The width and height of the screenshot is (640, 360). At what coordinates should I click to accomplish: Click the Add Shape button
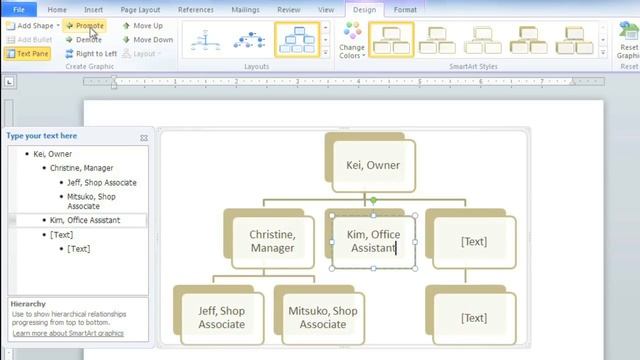(30, 26)
